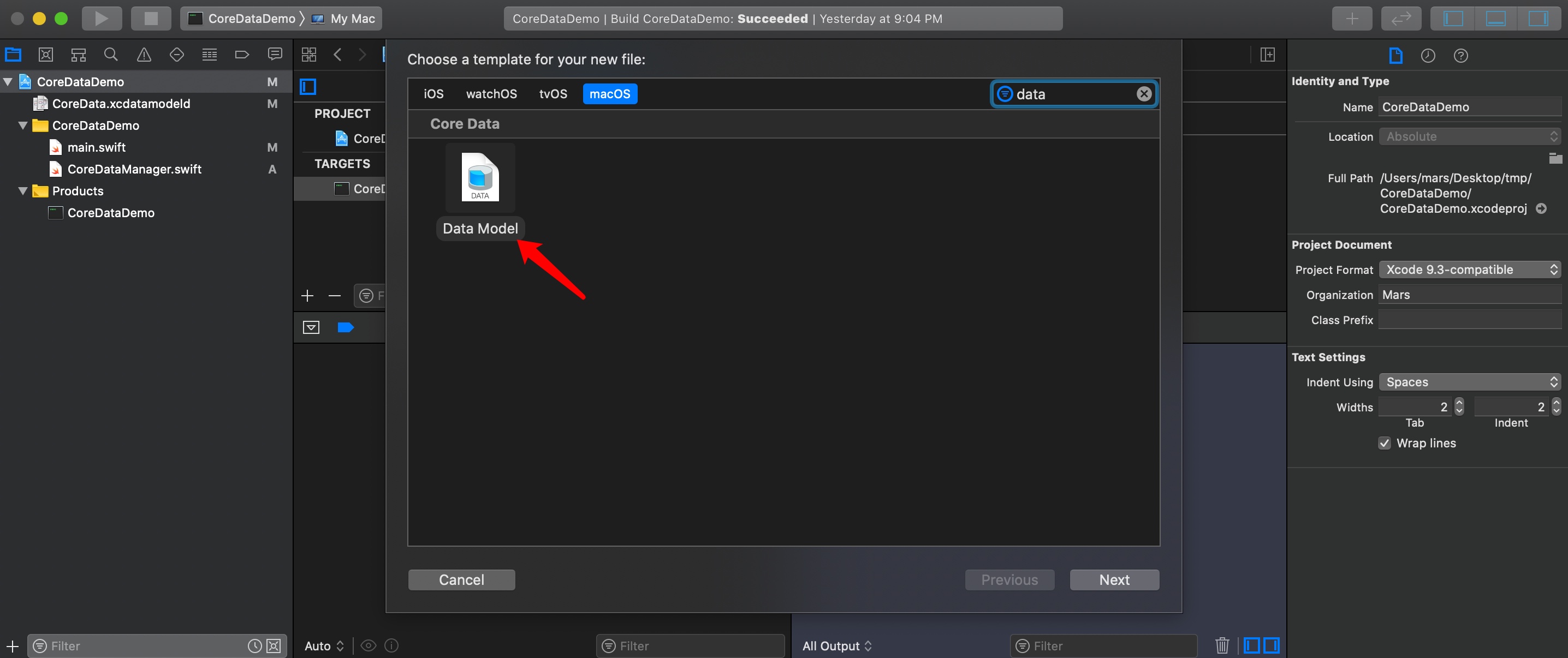Image resolution: width=1568 pixels, height=658 pixels.
Task: Toggle the Debug area panel
Action: tap(1495, 18)
